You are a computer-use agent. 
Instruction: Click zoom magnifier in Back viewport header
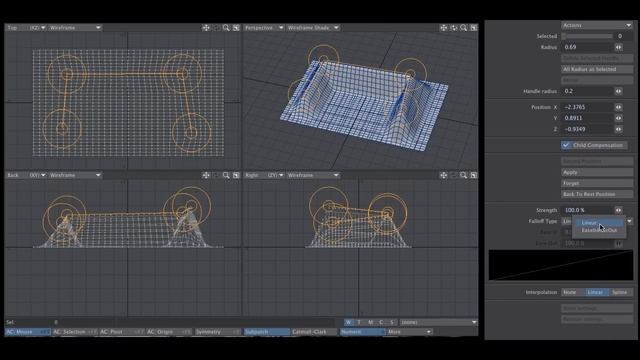[x=226, y=175]
